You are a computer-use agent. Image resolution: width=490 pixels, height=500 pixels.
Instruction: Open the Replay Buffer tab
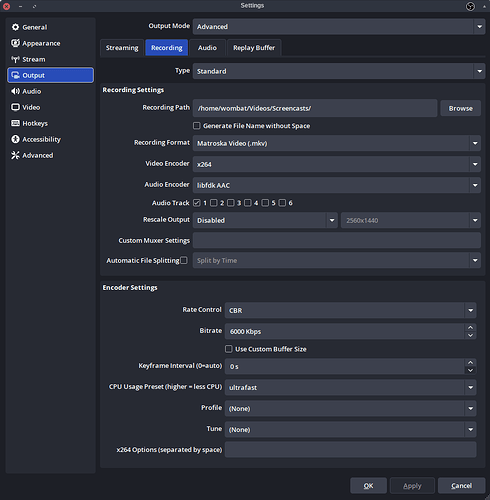254,48
